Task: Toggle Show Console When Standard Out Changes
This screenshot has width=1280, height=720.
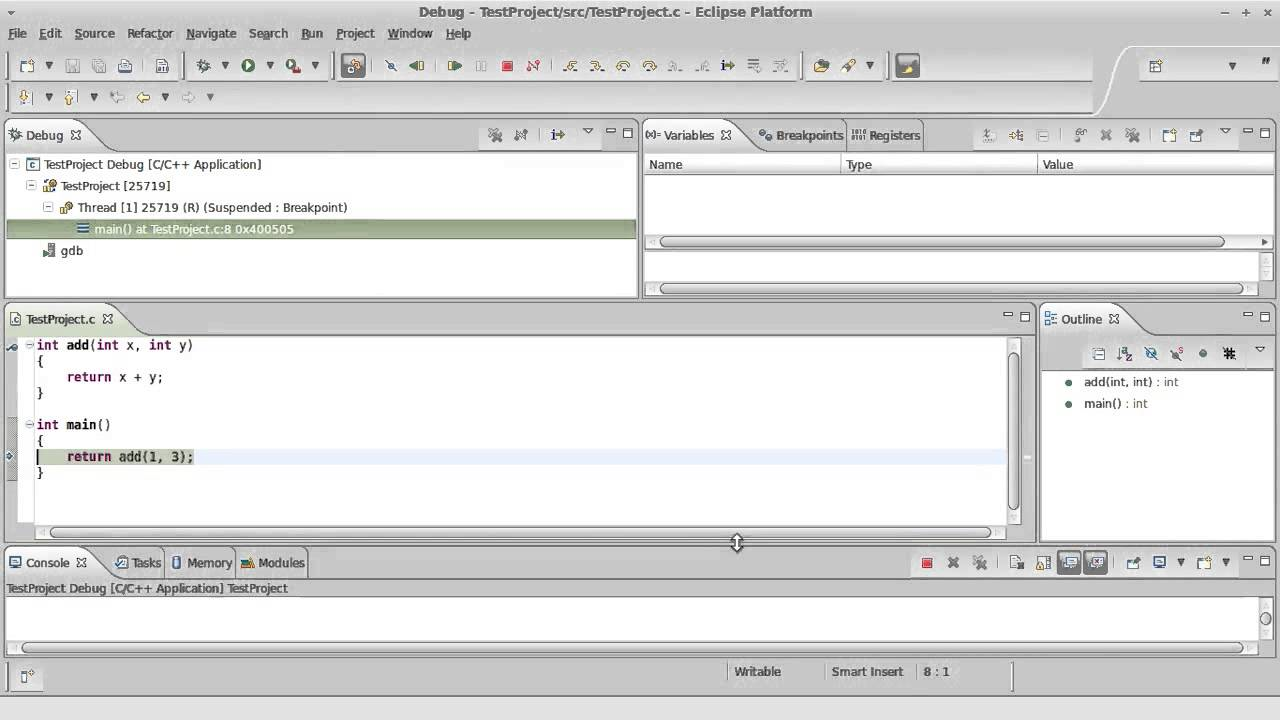Action: pyautogui.click(x=1068, y=562)
